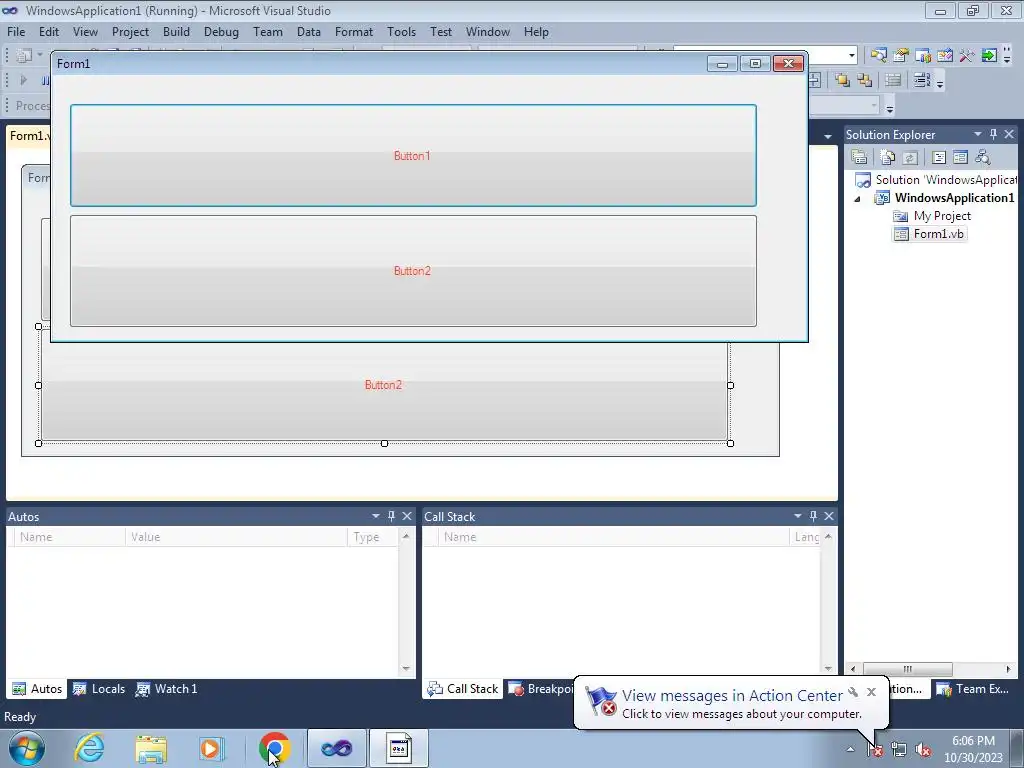Open Google Chrome from the taskbar
Image resolution: width=1024 pixels, height=768 pixels.
click(x=274, y=748)
